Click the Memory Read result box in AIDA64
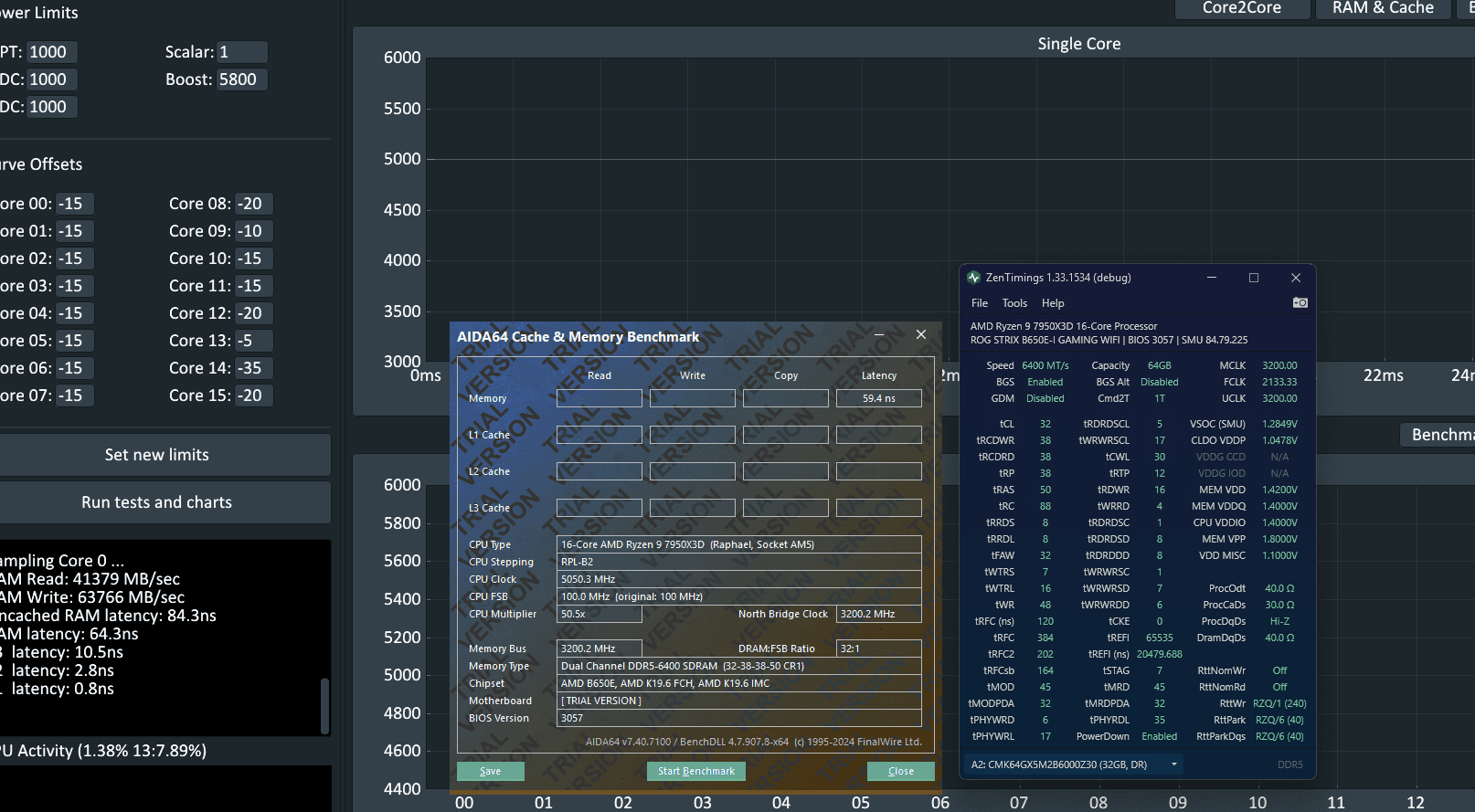The image size is (1475, 812). tap(600, 398)
